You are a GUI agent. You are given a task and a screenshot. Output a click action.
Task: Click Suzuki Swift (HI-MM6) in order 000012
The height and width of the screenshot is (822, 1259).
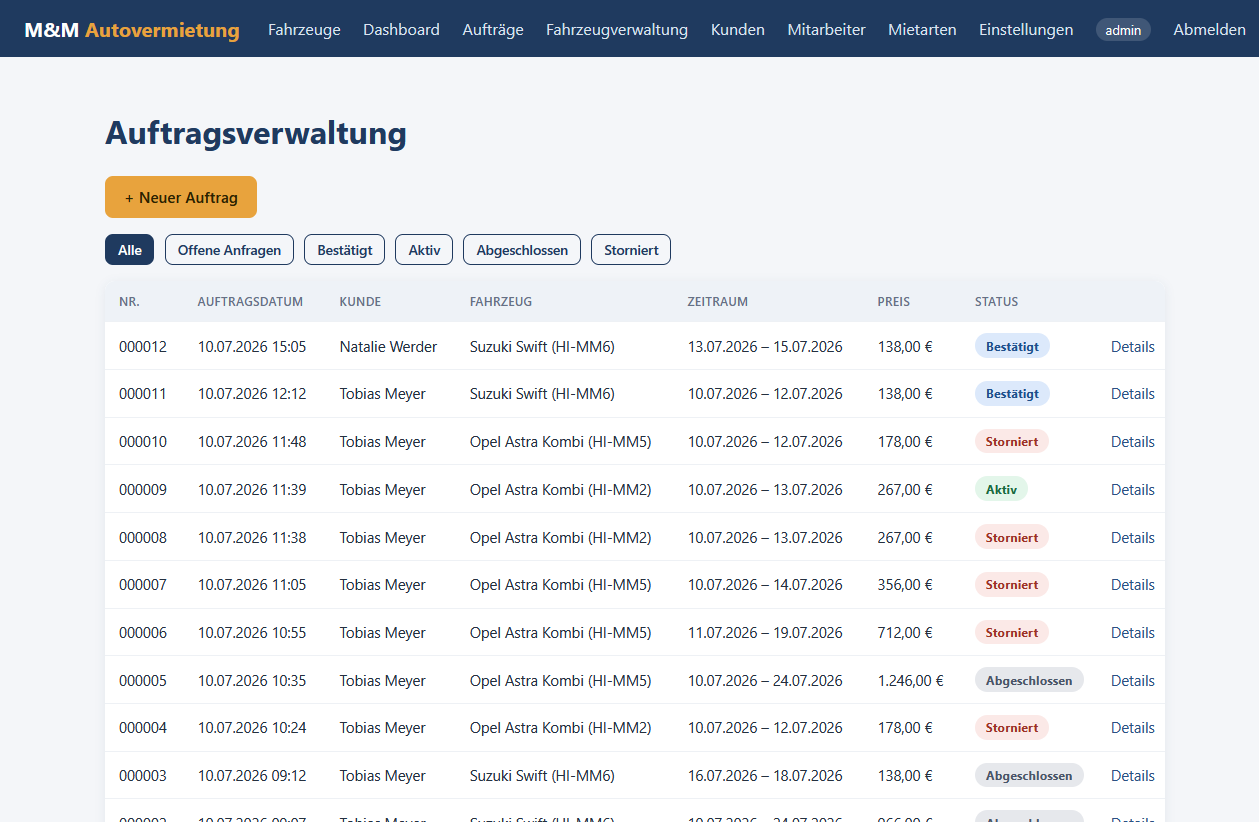click(x=542, y=347)
